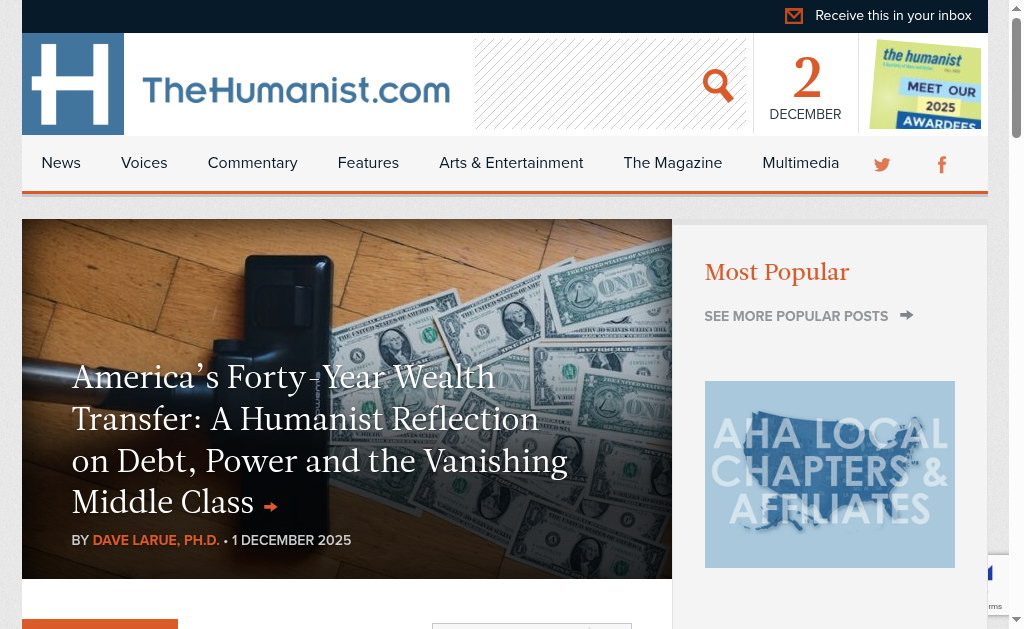Open The Magazine menu item
Image resolution: width=1024 pixels, height=629 pixels.
(x=673, y=163)
